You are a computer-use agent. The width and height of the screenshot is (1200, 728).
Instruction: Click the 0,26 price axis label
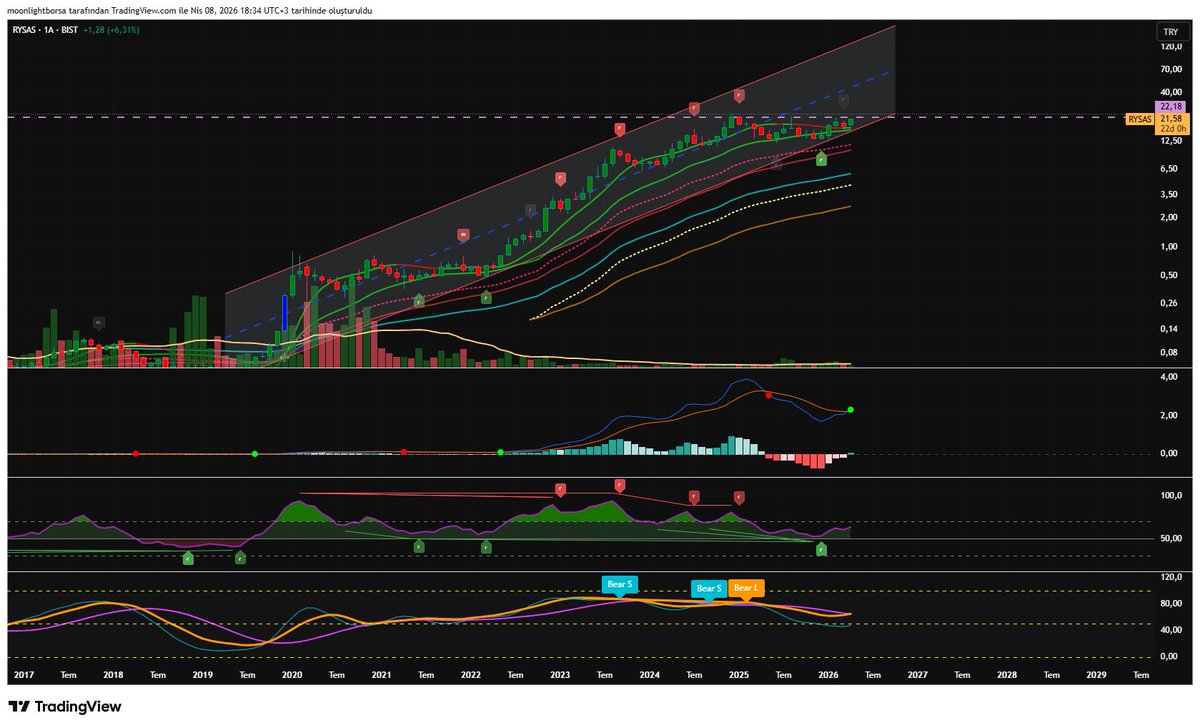tap(1171, 303)
